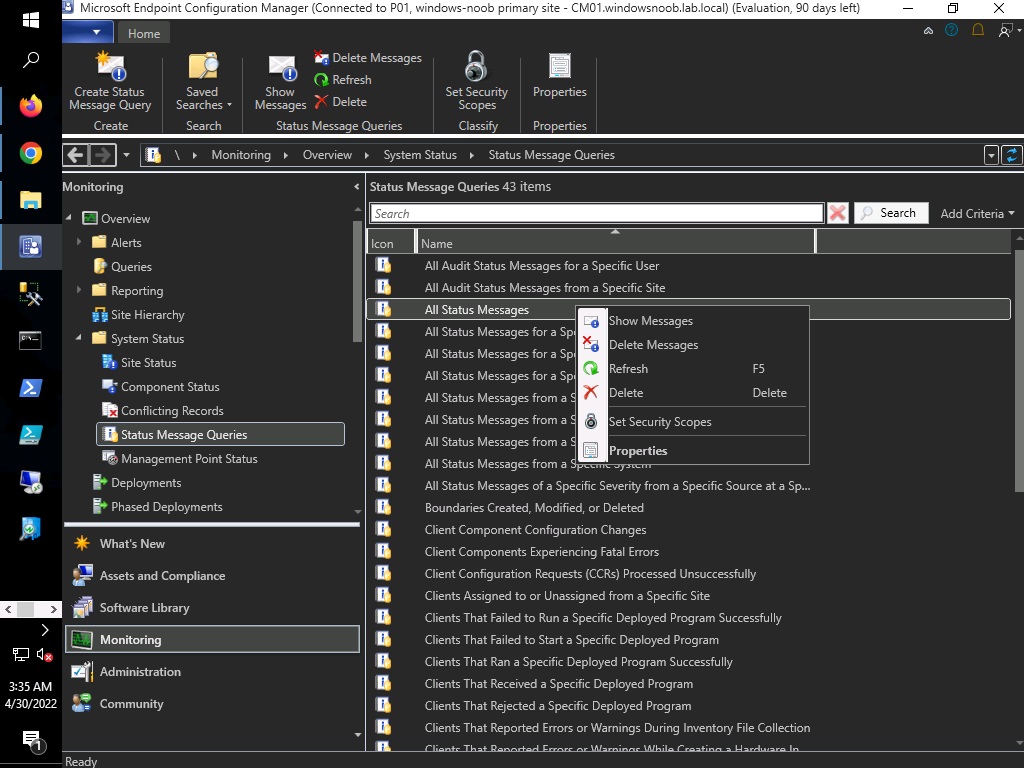Select All Audit Status Messages for a Specific User
Image resolution: width=1024 pixels, height=768 pixels.
(x=541, y=266)
